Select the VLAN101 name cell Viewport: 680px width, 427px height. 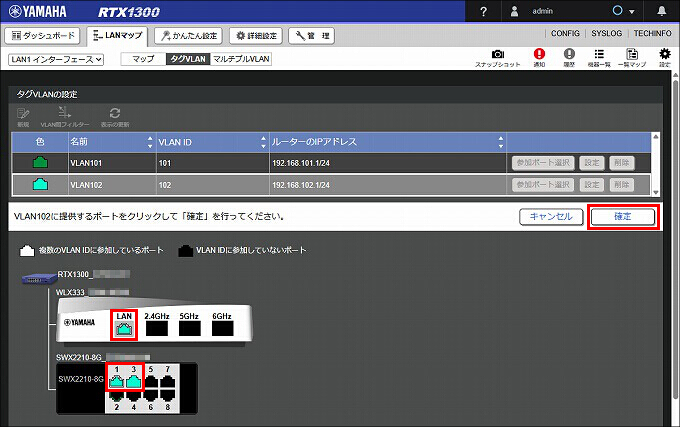click(x=112, y=163)
